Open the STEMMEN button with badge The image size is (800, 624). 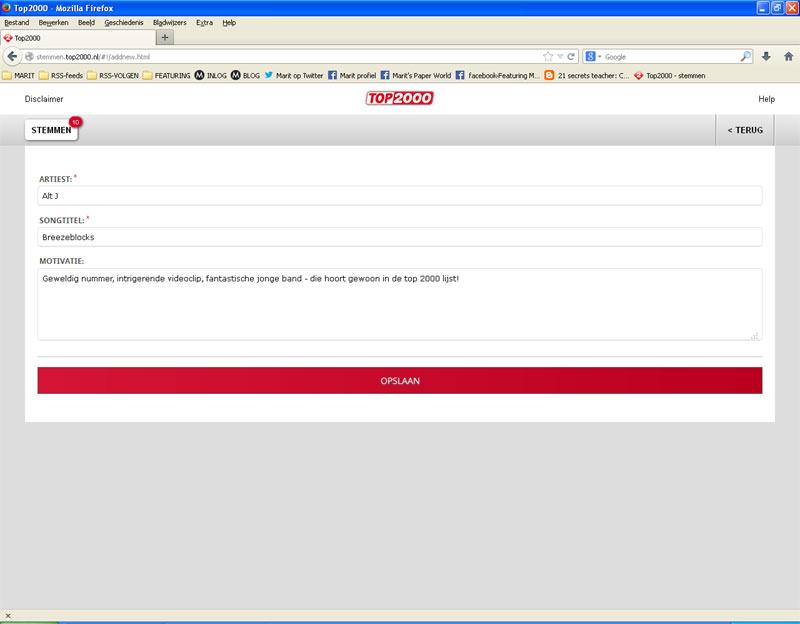[x=51, y=130]
